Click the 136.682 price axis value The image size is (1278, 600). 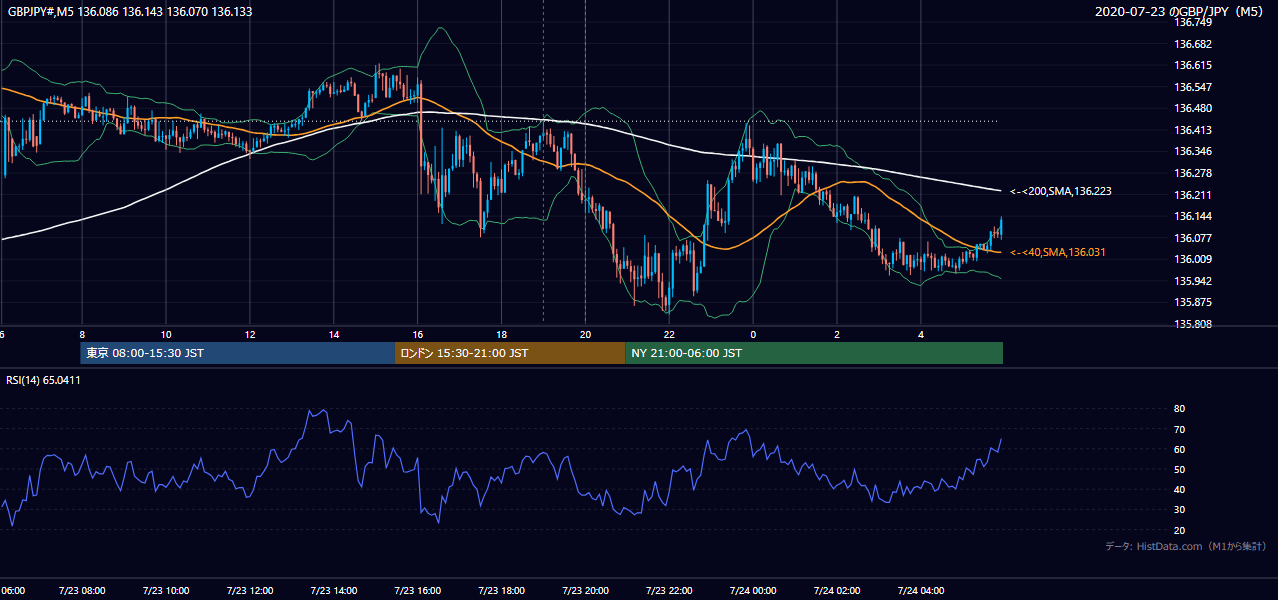pyautogui.click(x=1192, y=44)
